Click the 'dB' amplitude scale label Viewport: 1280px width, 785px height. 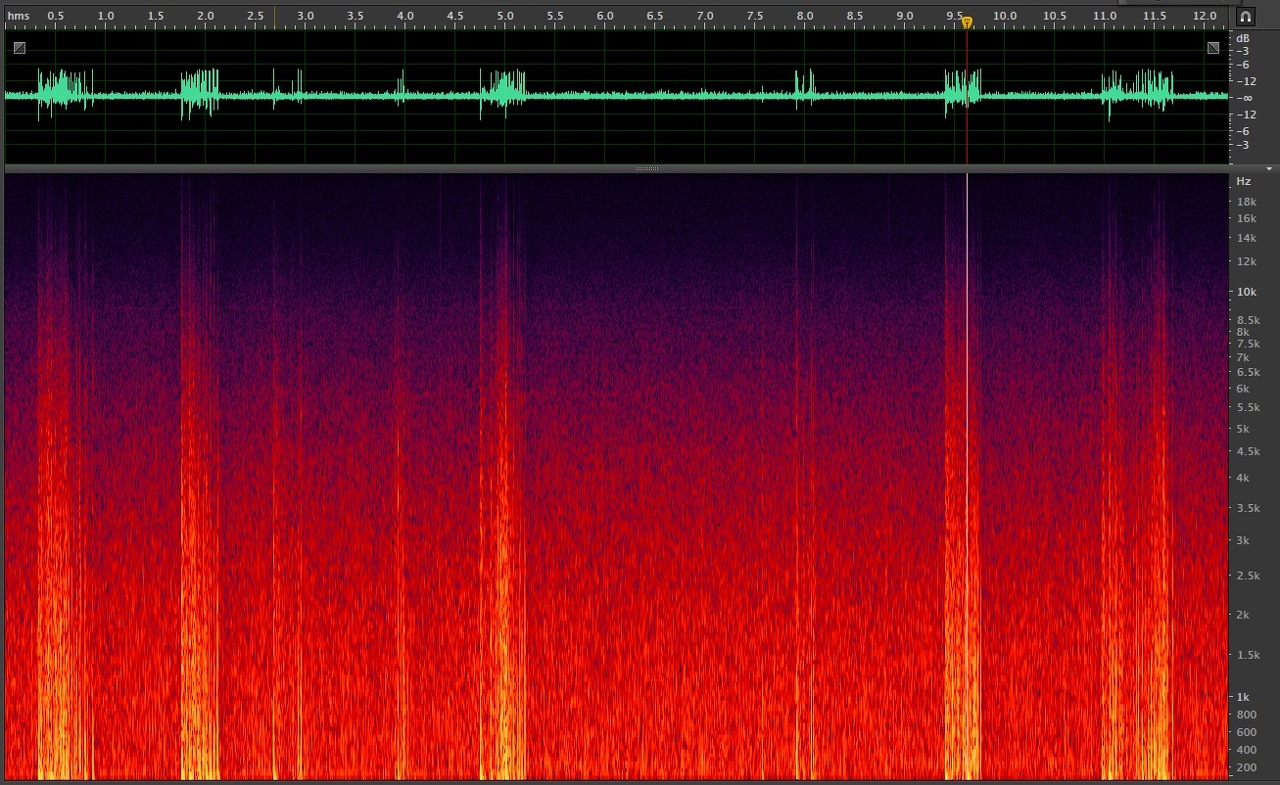1243,37
